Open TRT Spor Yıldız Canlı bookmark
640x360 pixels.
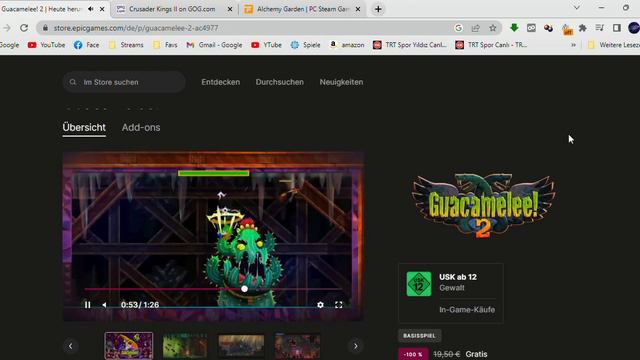[410, 45]
